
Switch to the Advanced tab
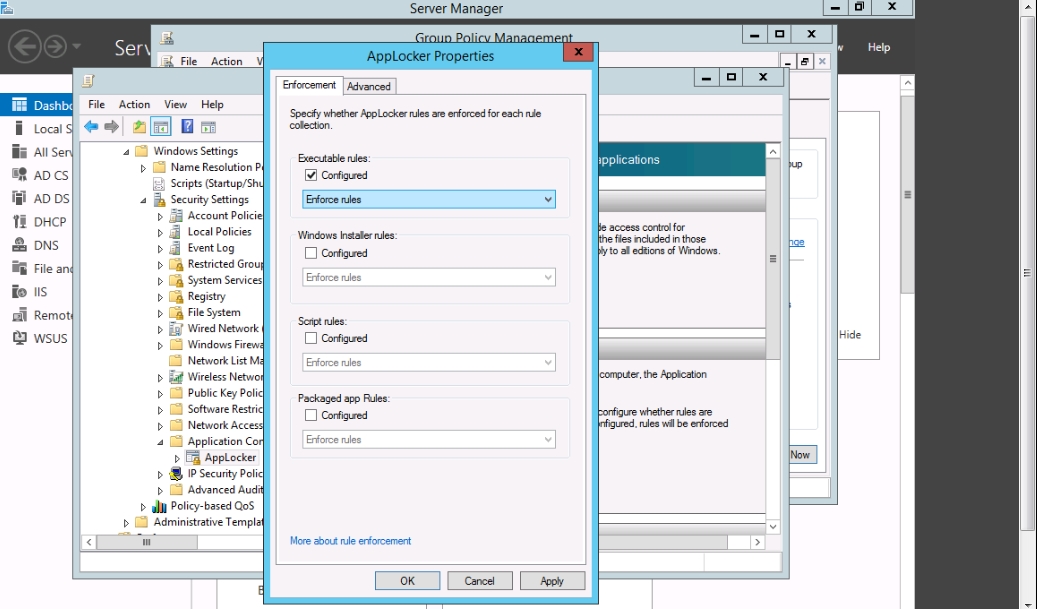tap(369, 86)
